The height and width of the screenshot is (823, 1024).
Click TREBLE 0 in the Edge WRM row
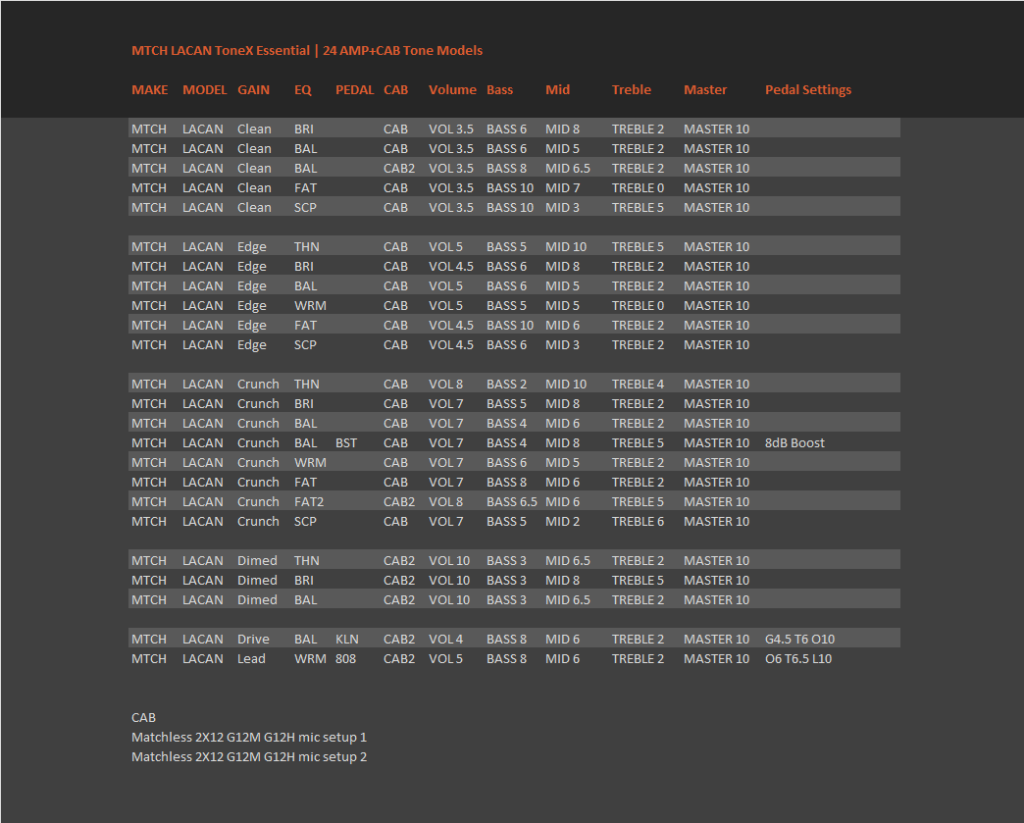638,306
